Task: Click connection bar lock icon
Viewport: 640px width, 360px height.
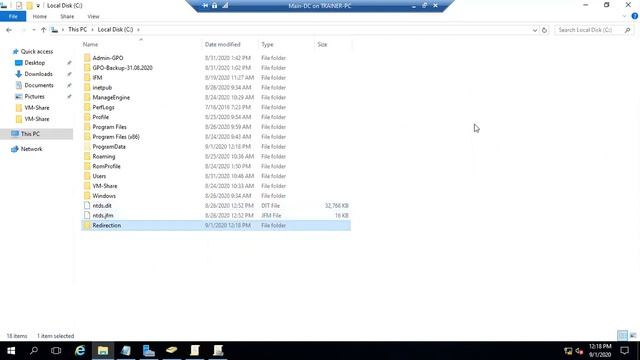Action: coord(214,6)
